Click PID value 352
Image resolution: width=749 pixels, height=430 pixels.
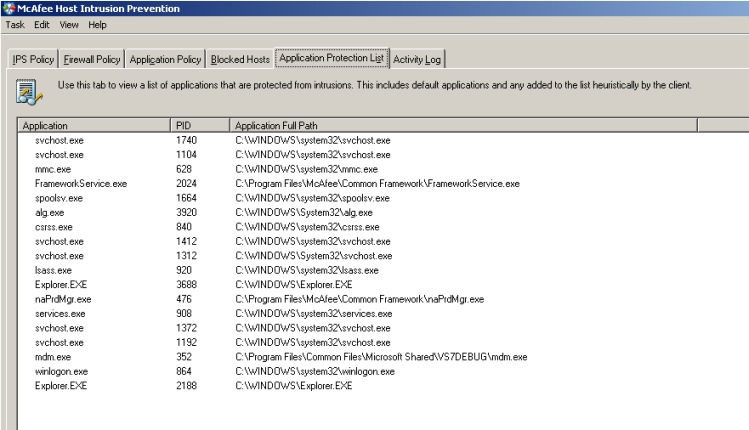pyautogui.click(x=184, y=357)
